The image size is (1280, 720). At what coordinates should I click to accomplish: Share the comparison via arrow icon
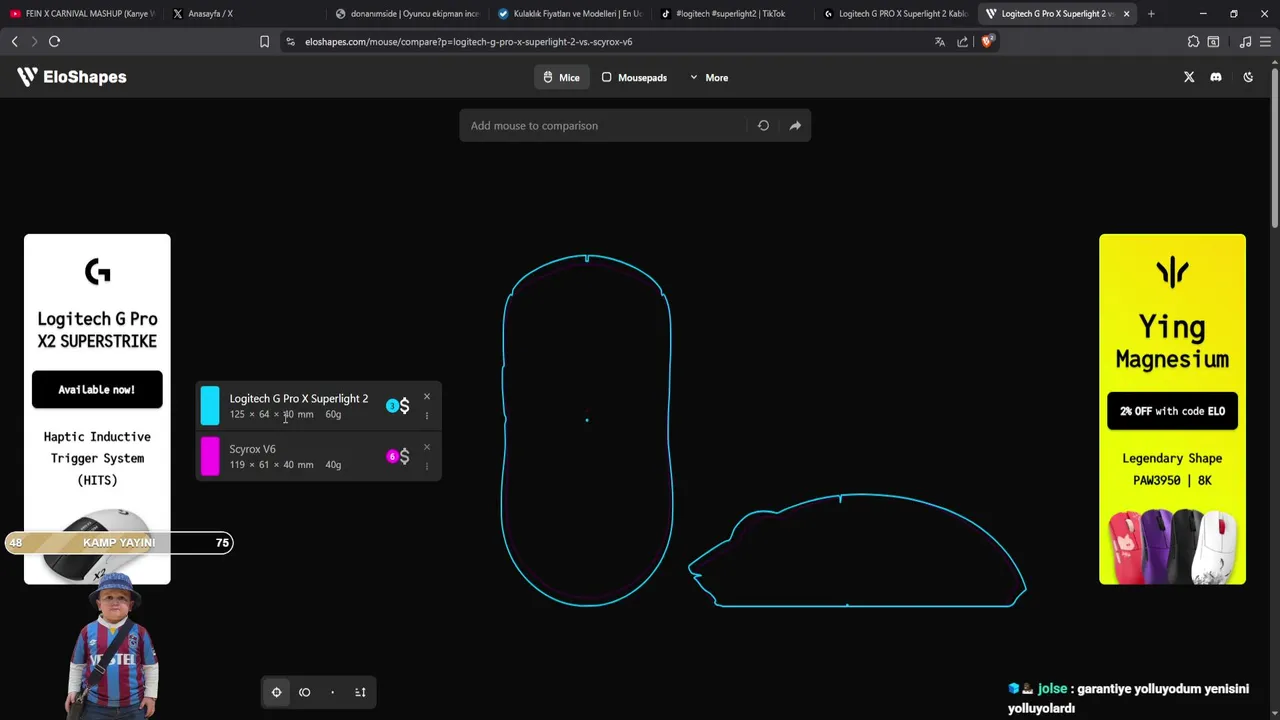tap(795, 126)
